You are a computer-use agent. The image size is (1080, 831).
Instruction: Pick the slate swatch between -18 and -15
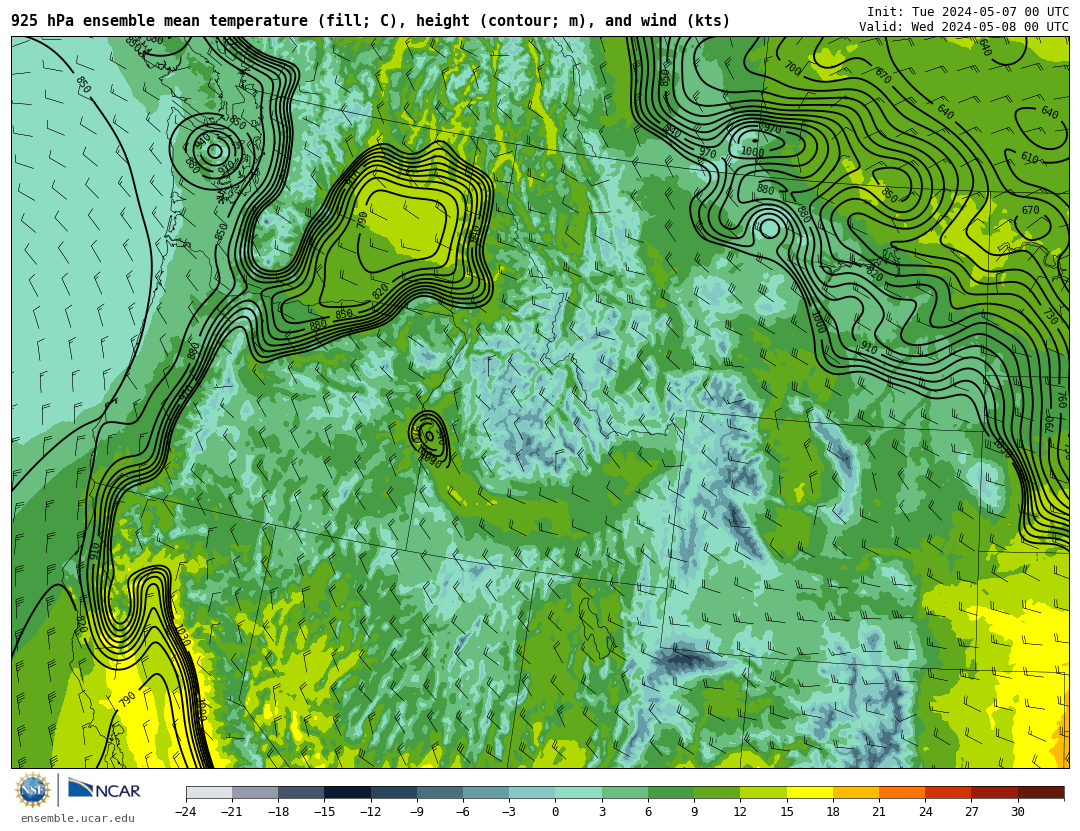(x=302, y=792)
